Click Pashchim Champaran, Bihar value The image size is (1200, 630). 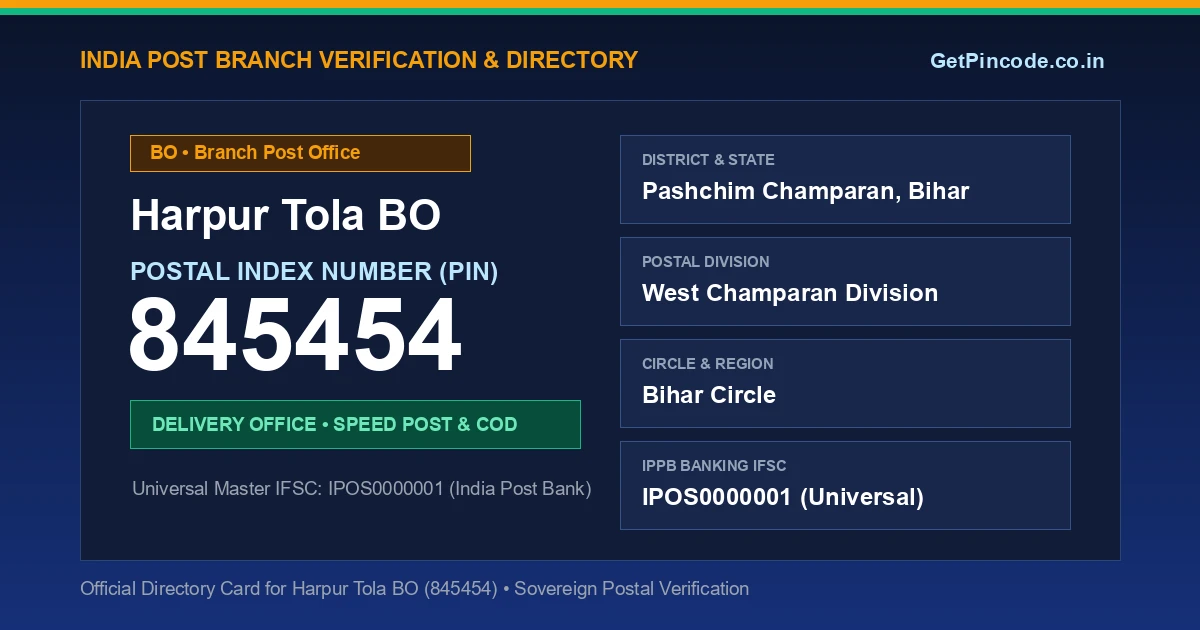[805, 191]
